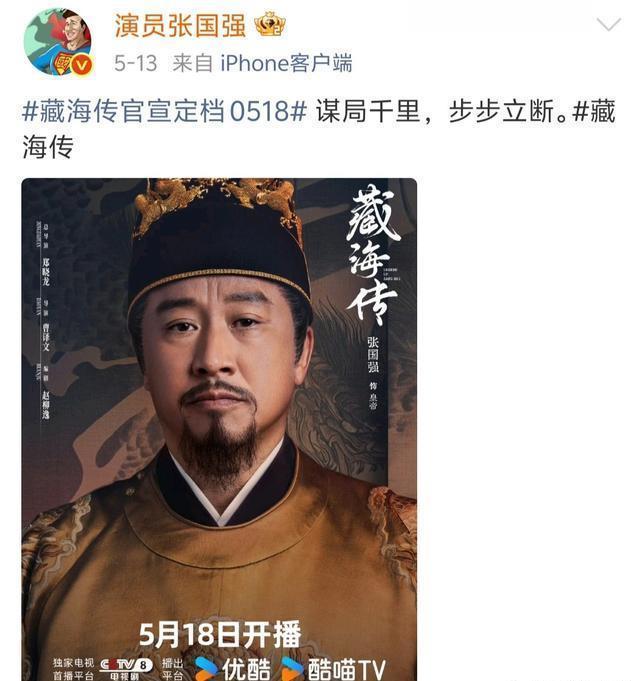Open hashtag #藏海传官宣定档0518#
Viewport: 640px width, 681px height.
[x=165, y=111]
